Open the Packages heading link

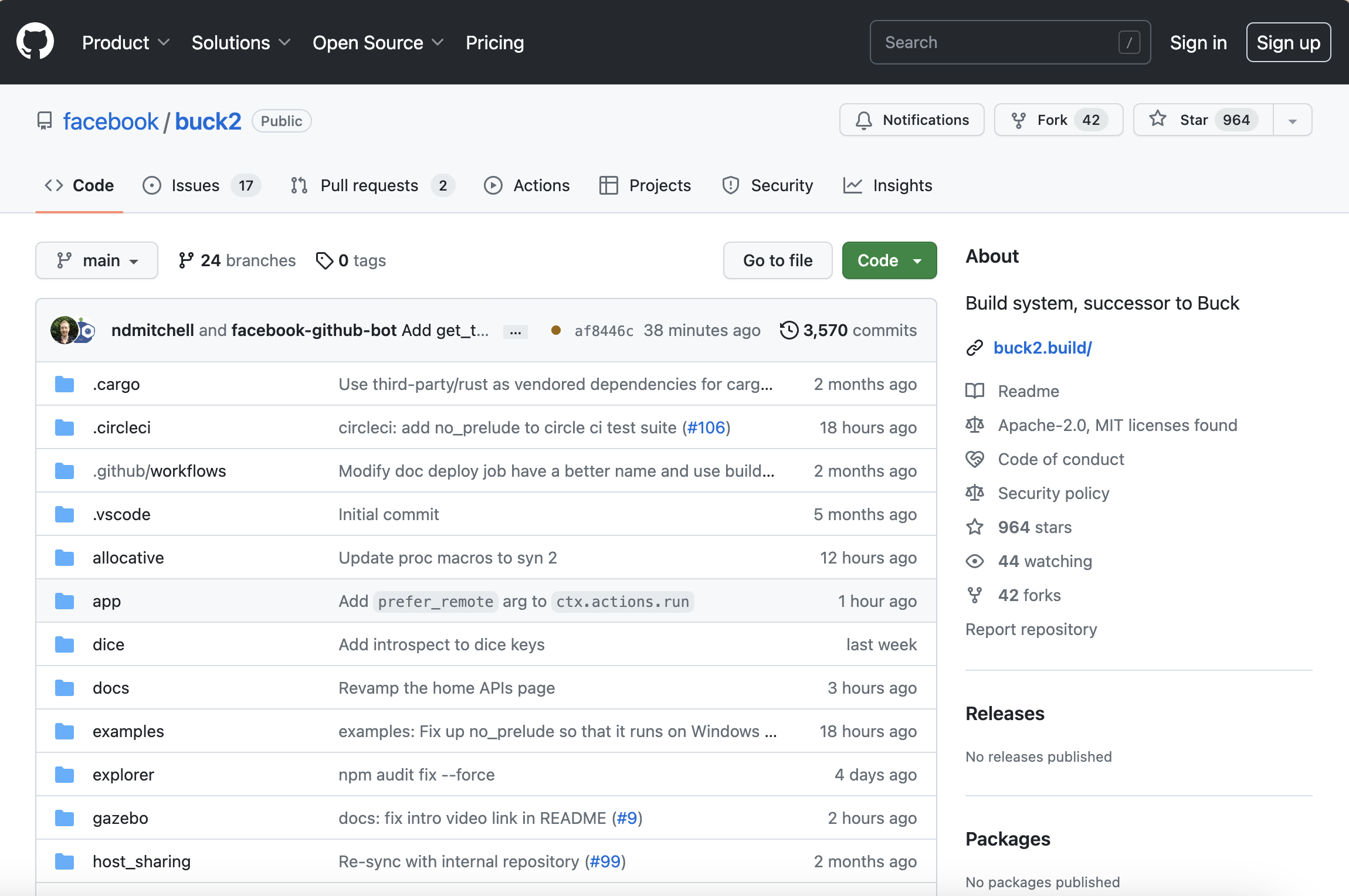pyautogui.click(x=1008, y=839)
